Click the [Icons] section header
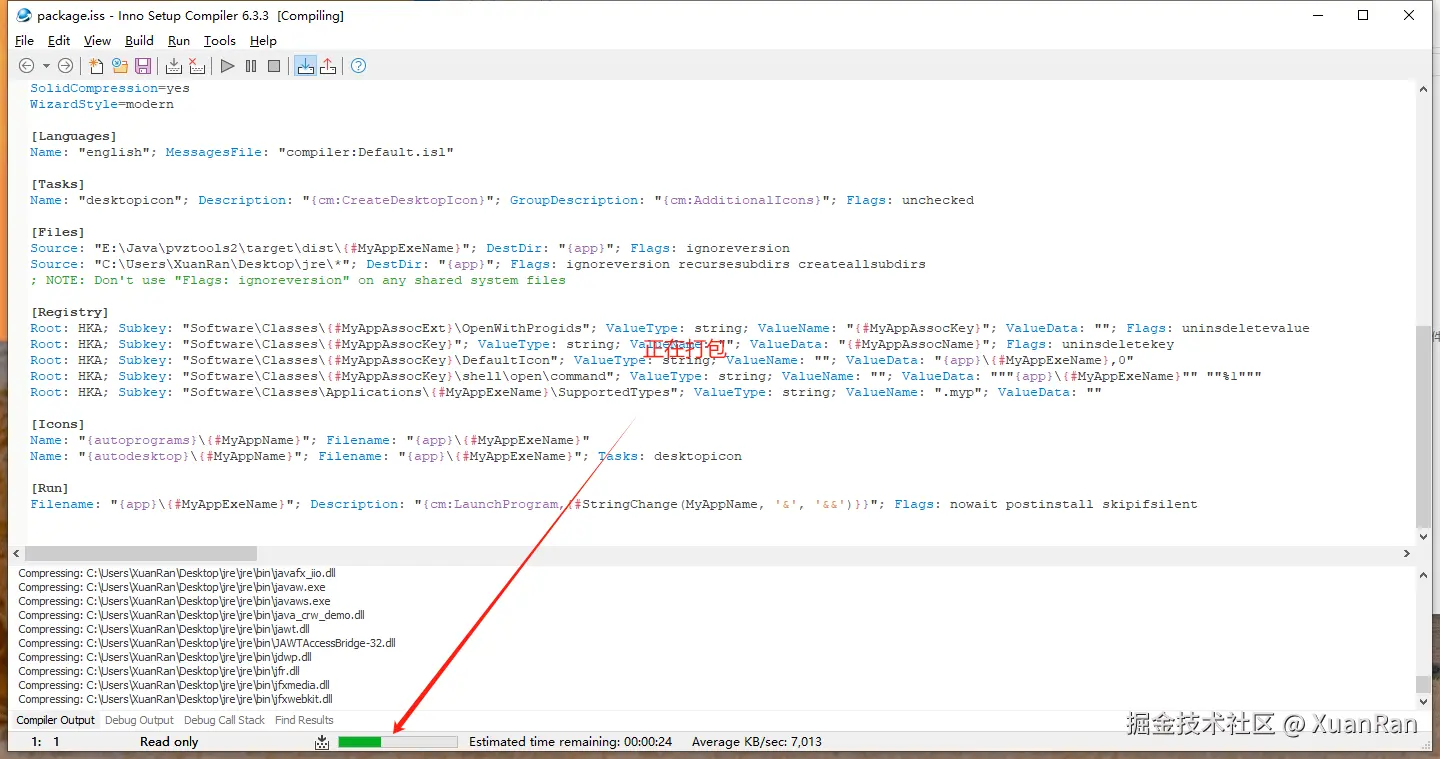The height and width of the screenshot is (759, 1440). coord(58,424)
